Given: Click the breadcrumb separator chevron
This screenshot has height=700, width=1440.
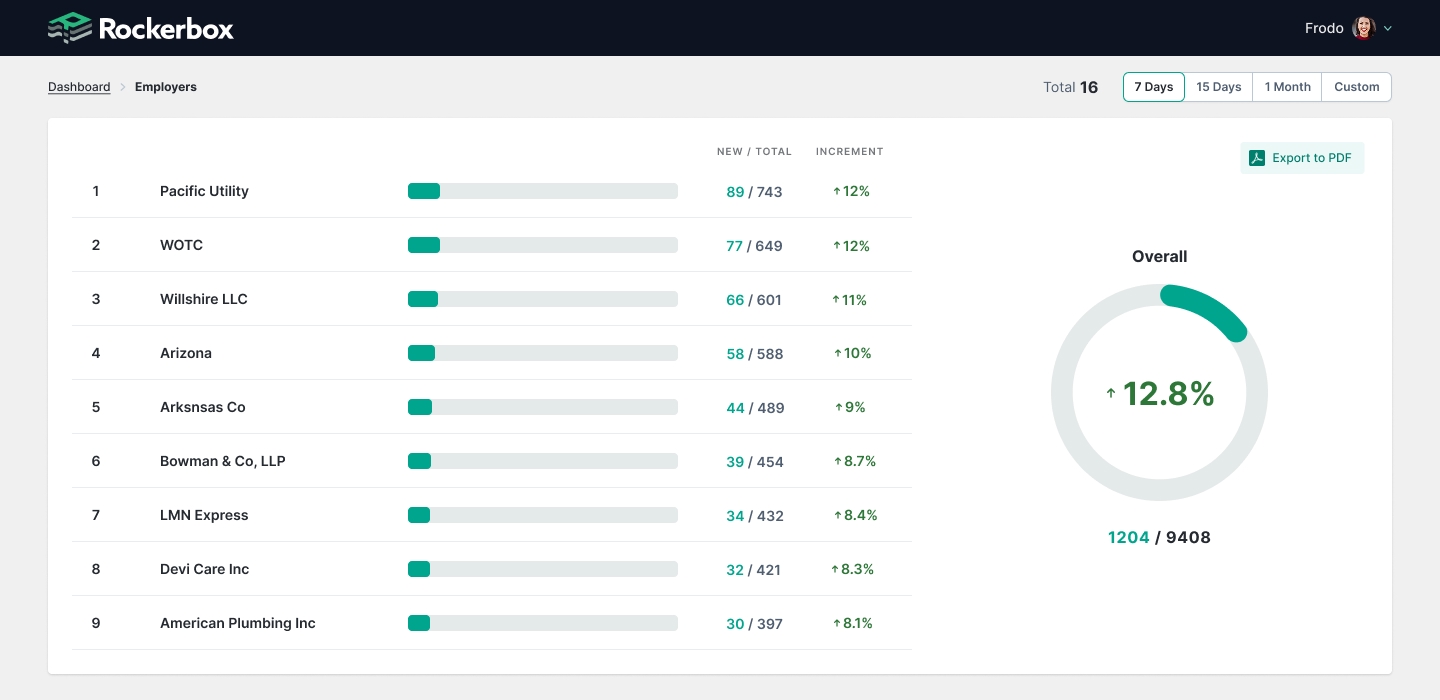Looking at the screenshot, I should tap(123, 87).
